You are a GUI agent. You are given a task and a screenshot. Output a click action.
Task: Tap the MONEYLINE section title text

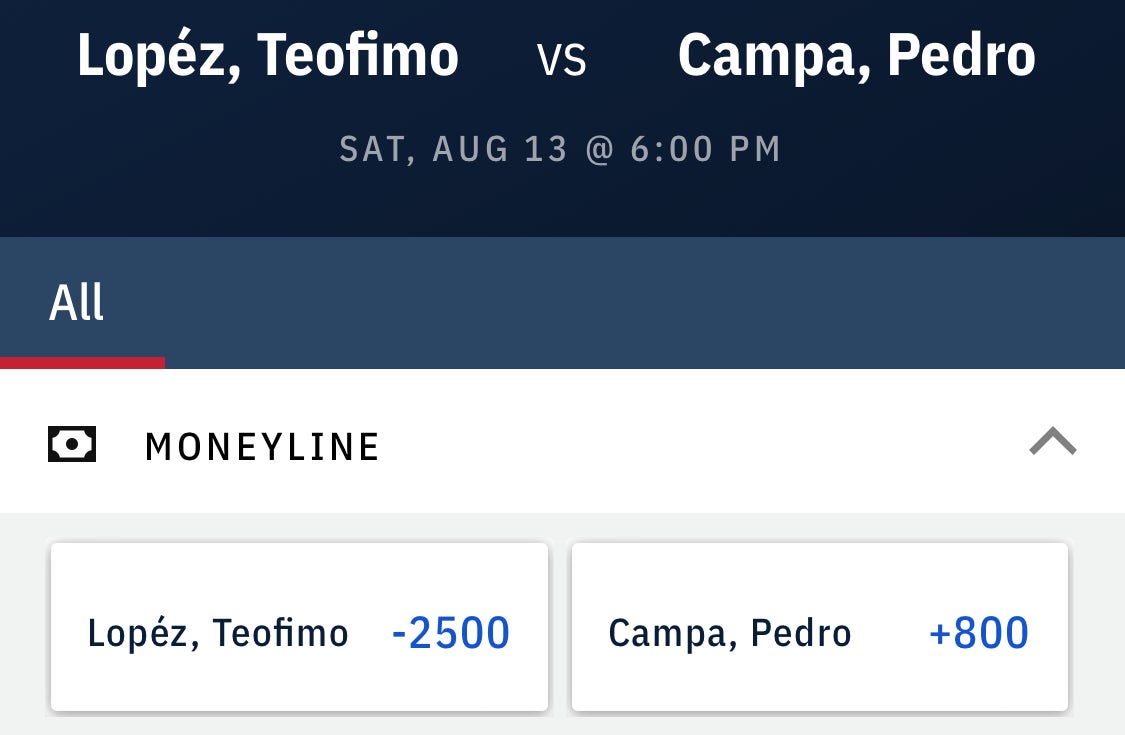[262, 447]
